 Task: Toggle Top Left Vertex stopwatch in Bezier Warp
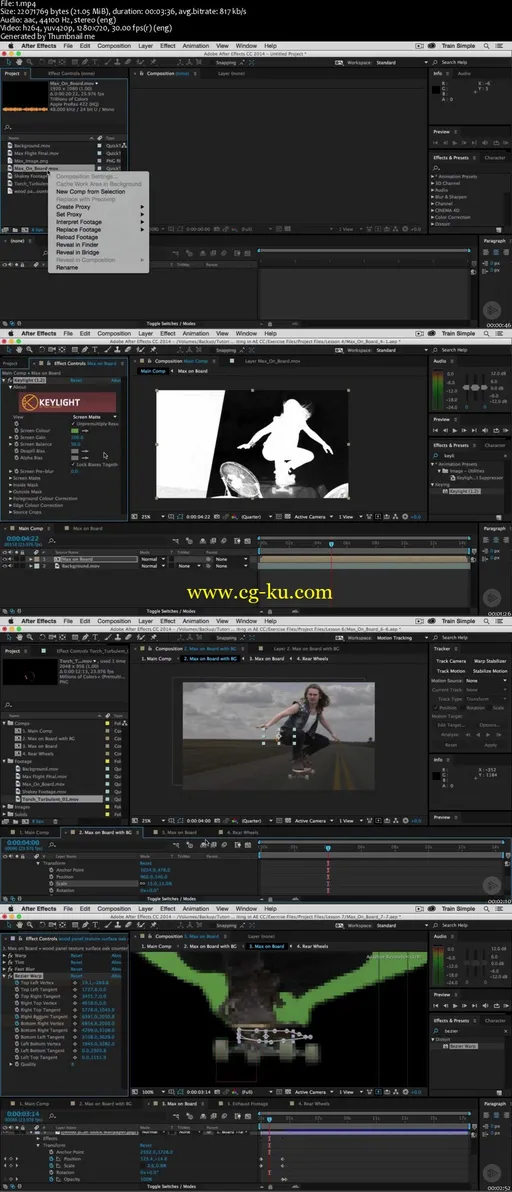pyautogui.click(x=16, y=983)
